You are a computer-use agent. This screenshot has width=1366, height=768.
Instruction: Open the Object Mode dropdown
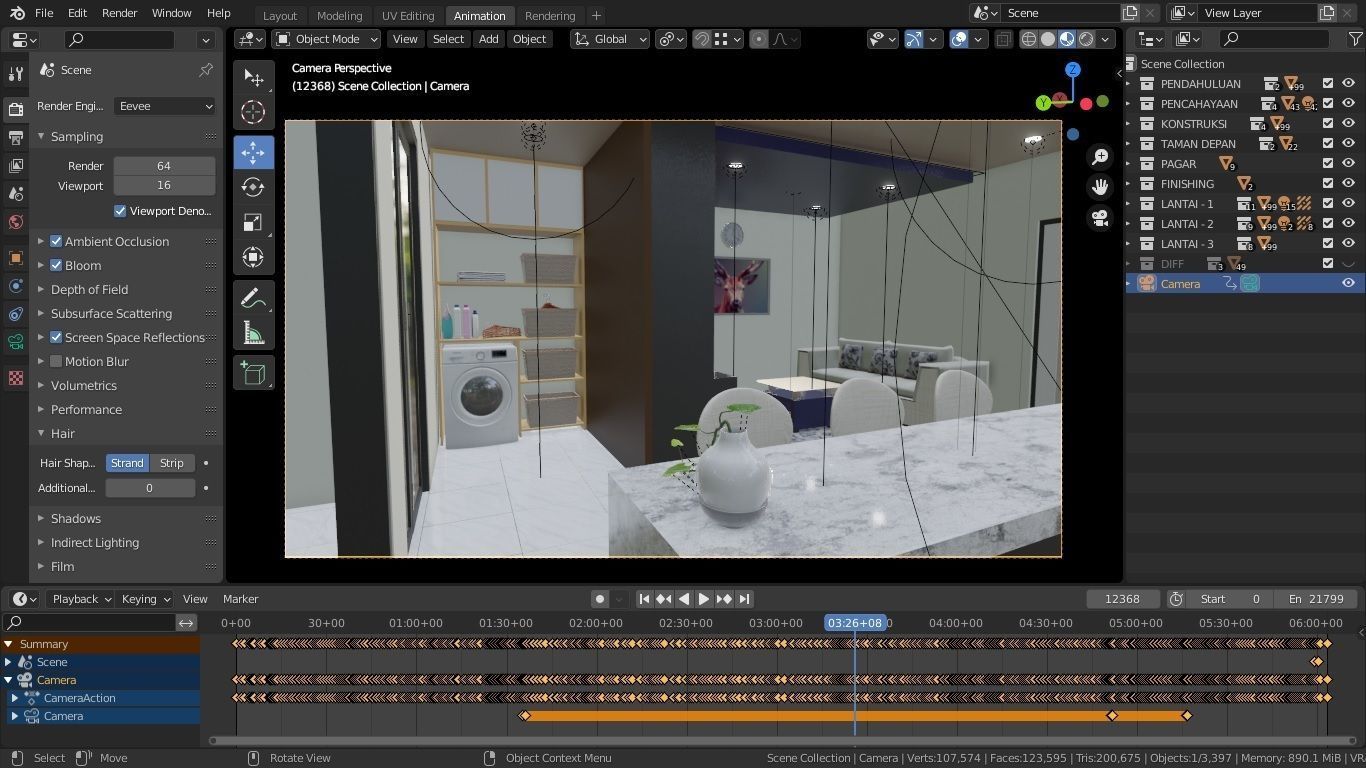tap(327, 39)
